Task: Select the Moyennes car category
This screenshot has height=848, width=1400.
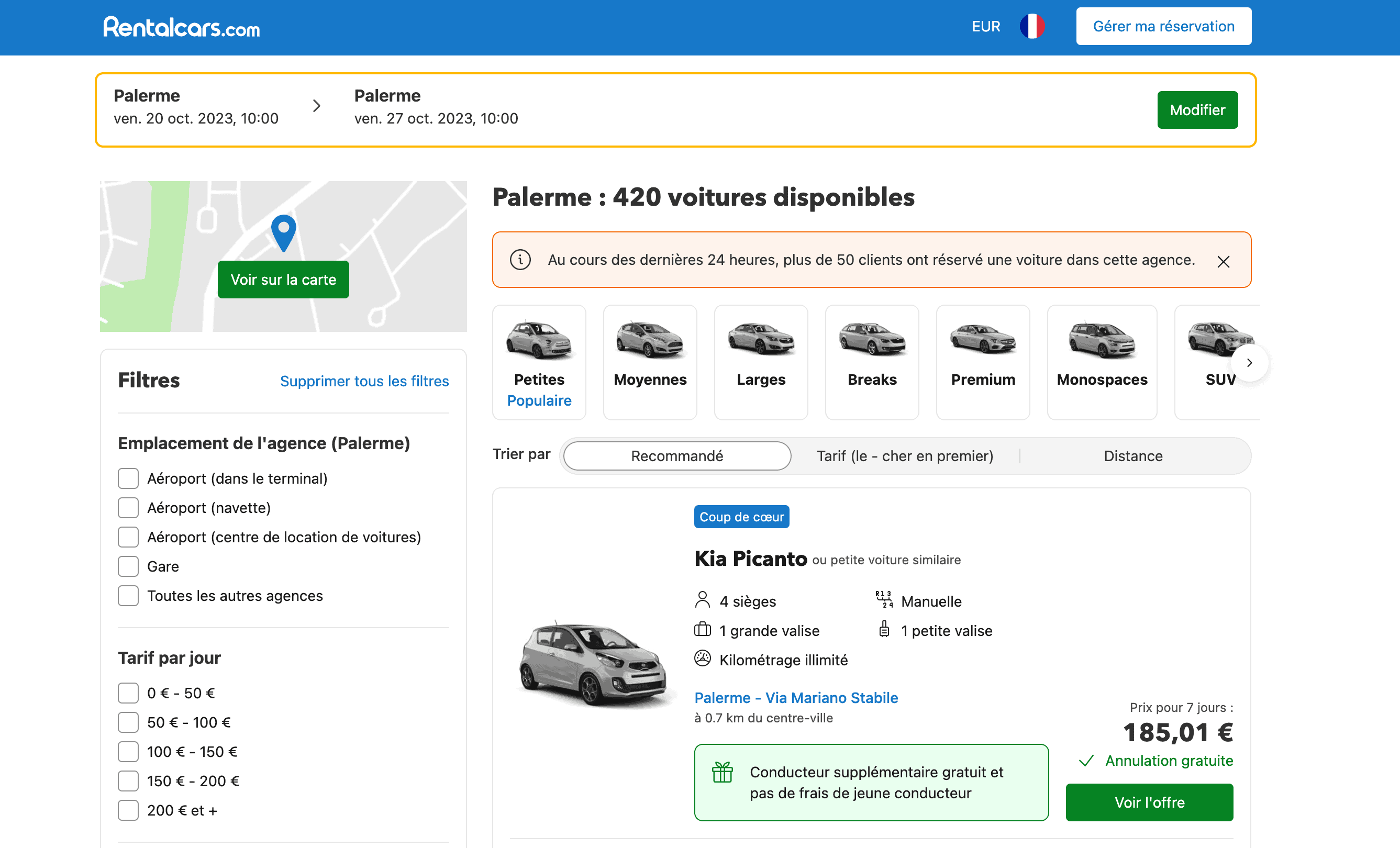Action: tap(649, 362)
